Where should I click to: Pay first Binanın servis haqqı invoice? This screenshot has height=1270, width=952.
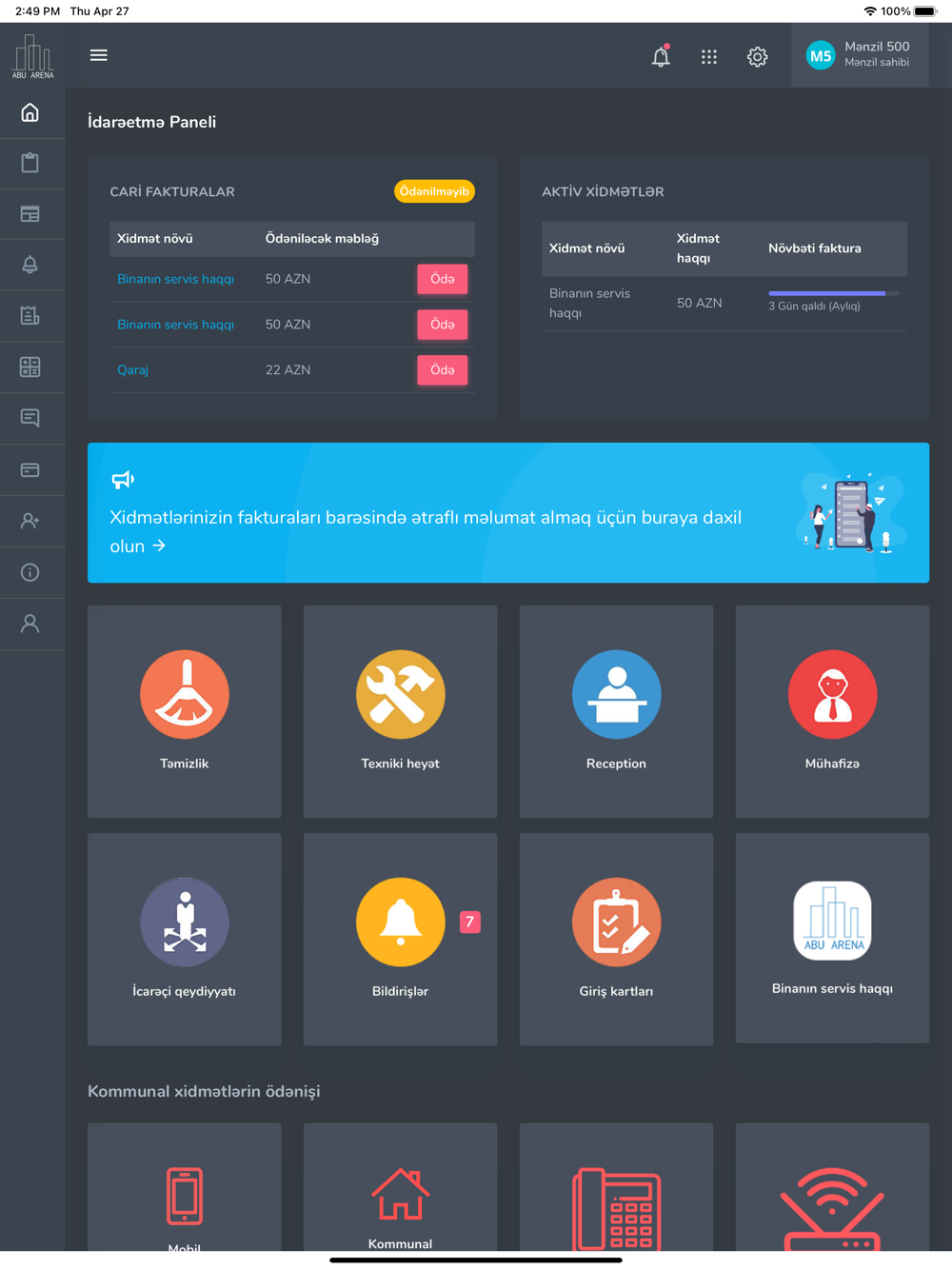pyautogui.click(x=443, y=279)
